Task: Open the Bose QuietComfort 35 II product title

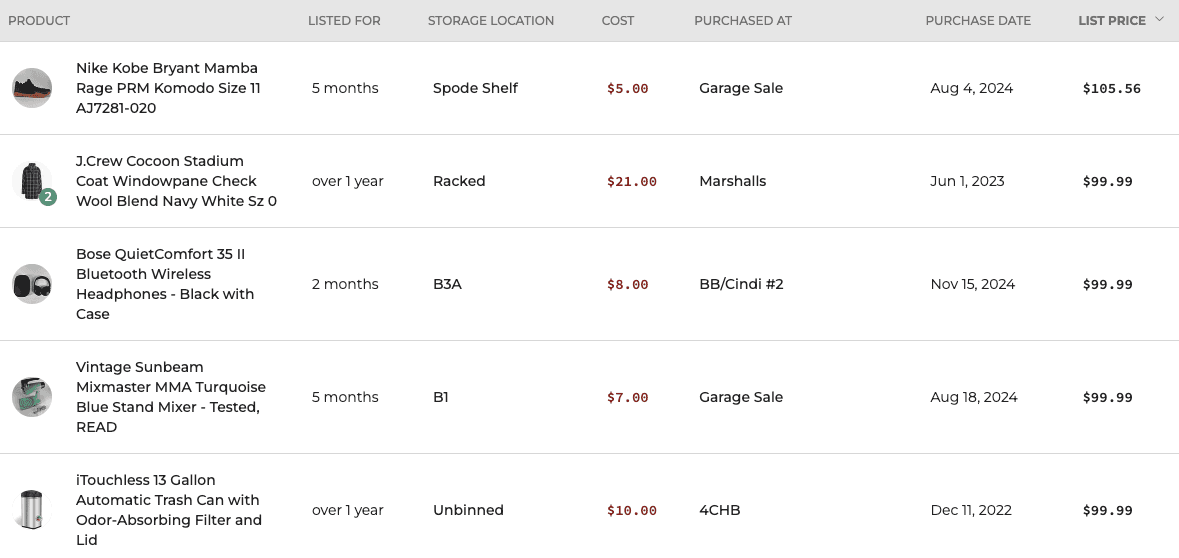Action: click(x=165, y=284)
